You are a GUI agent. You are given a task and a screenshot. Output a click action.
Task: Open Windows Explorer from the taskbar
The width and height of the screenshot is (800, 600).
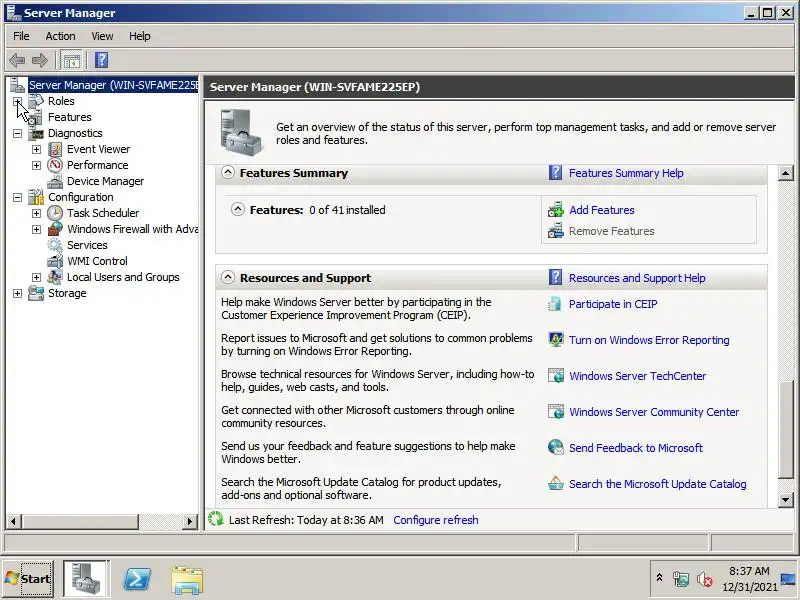pos(187,580)
